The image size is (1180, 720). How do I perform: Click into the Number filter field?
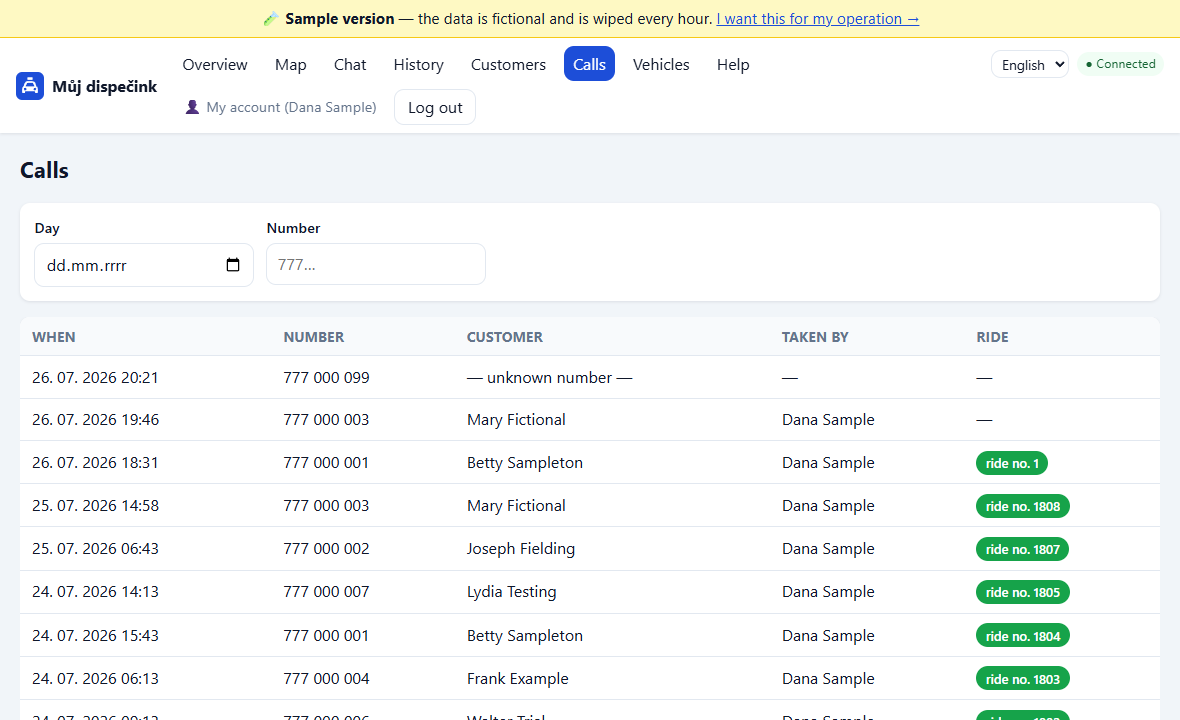pyautogui.click(x=376, y=264)
